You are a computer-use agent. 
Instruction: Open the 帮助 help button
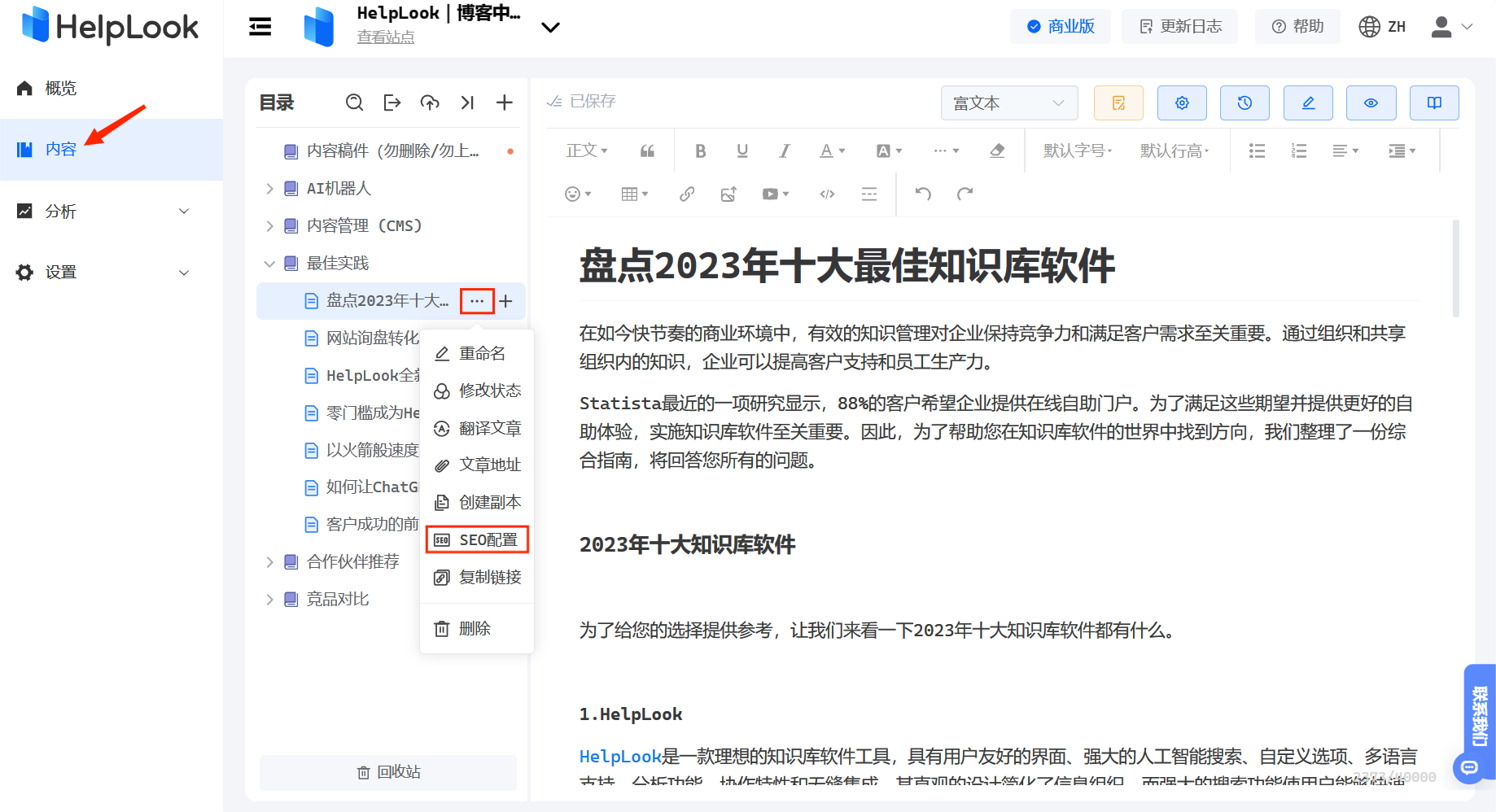(x=1297, y=27)
